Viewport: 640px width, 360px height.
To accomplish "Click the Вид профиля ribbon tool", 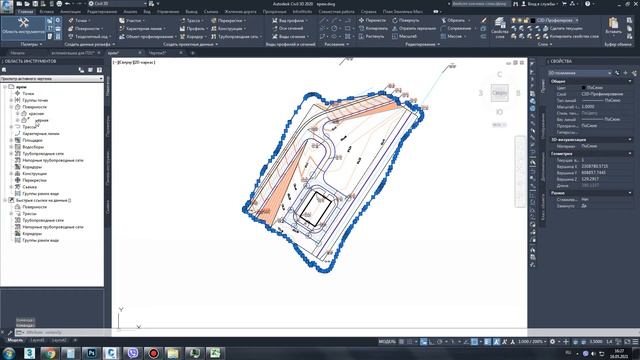I will pos(290,20).
